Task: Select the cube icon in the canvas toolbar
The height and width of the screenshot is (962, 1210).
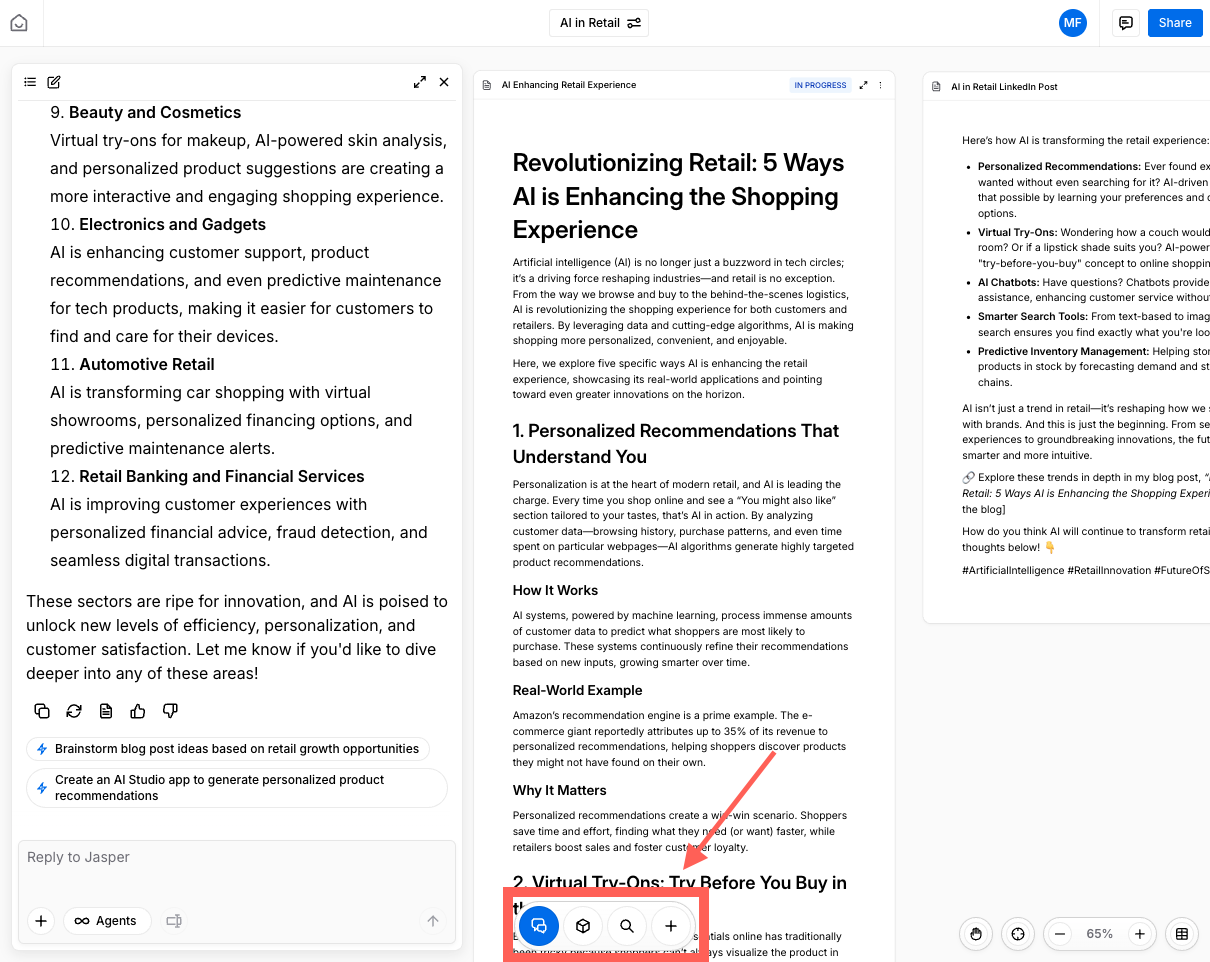Action: coord(583,926)
